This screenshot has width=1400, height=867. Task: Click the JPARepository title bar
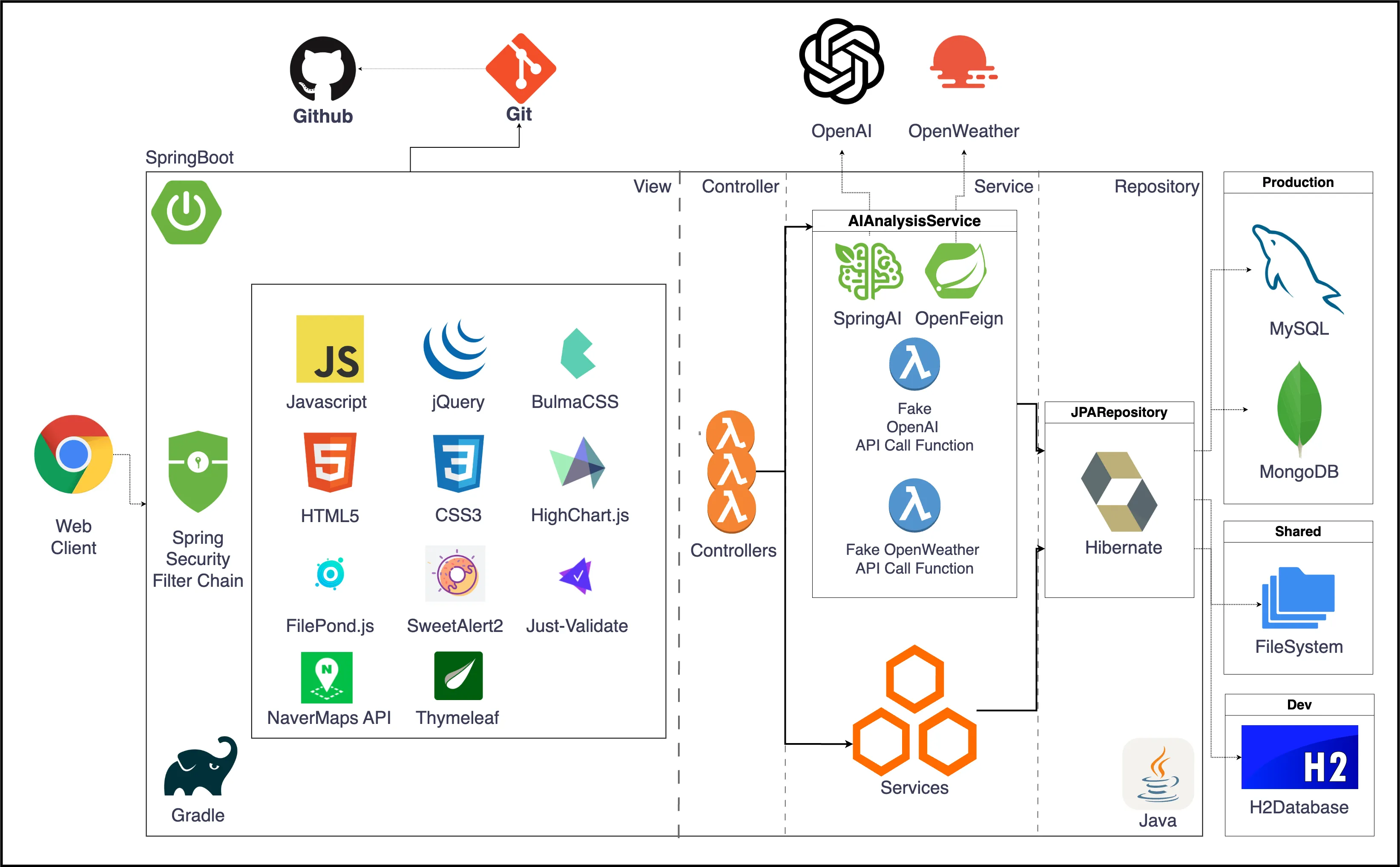pyautogui.click(x=1119, y=412)
